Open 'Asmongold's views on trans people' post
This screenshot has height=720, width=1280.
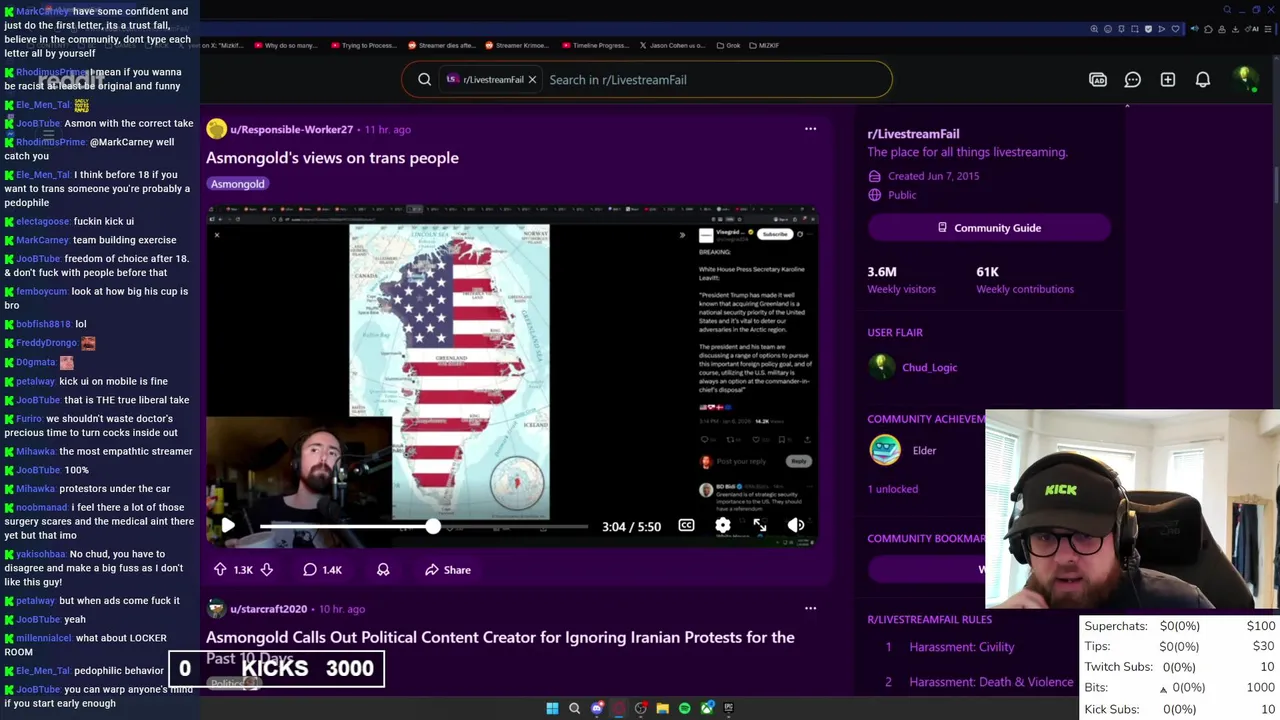point(332,158)
